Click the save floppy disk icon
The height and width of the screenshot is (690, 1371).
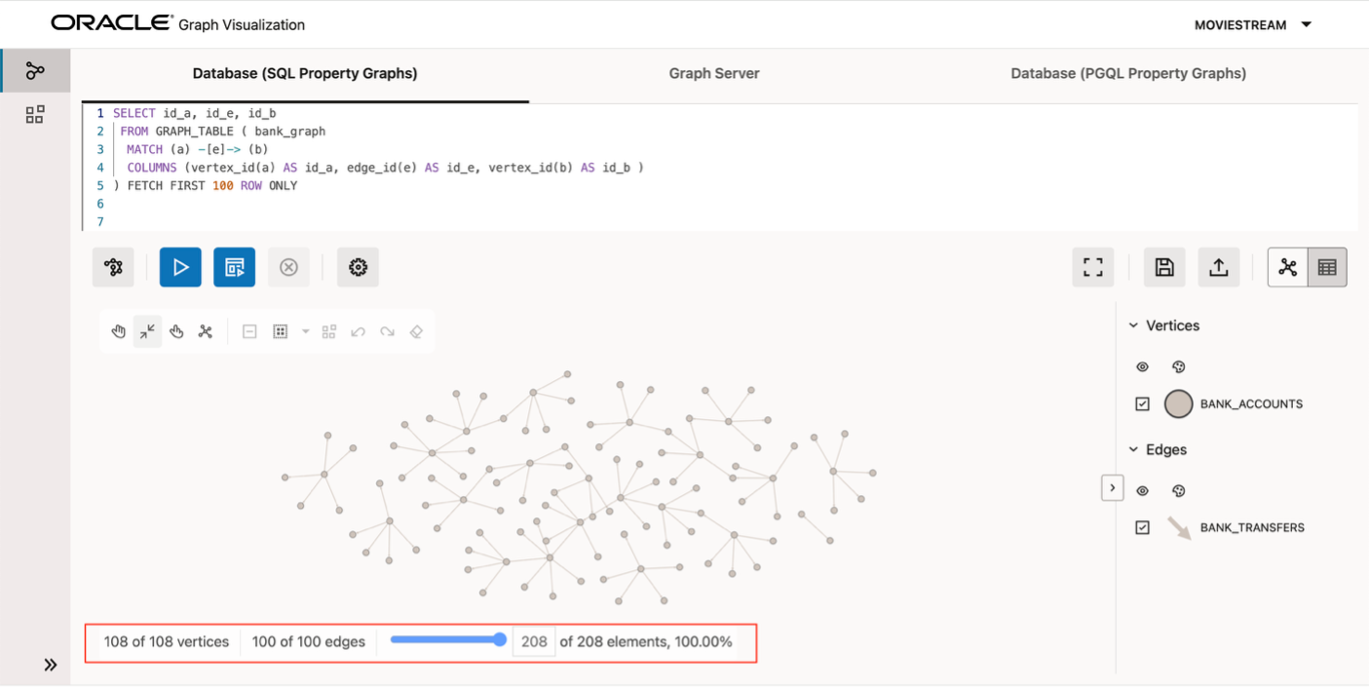click(x=1164, y=267)
